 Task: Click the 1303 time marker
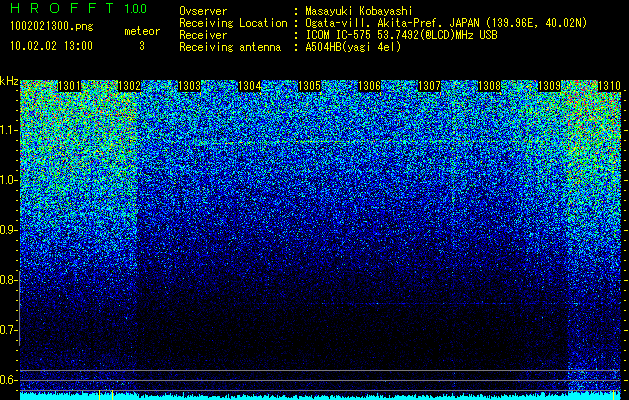point(189,86)
